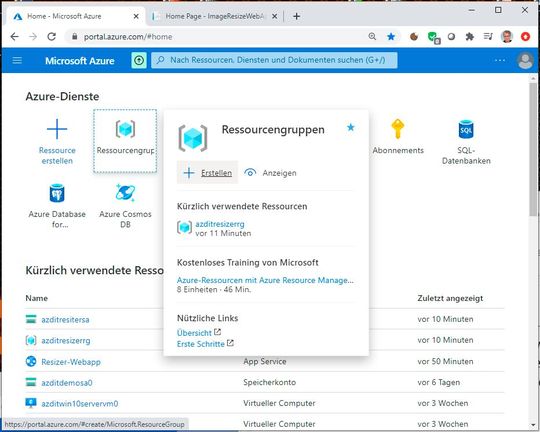Open azditresizerrg row in recent resources table
Viewport: 540px width, 432px height.
tap(66, 341)
